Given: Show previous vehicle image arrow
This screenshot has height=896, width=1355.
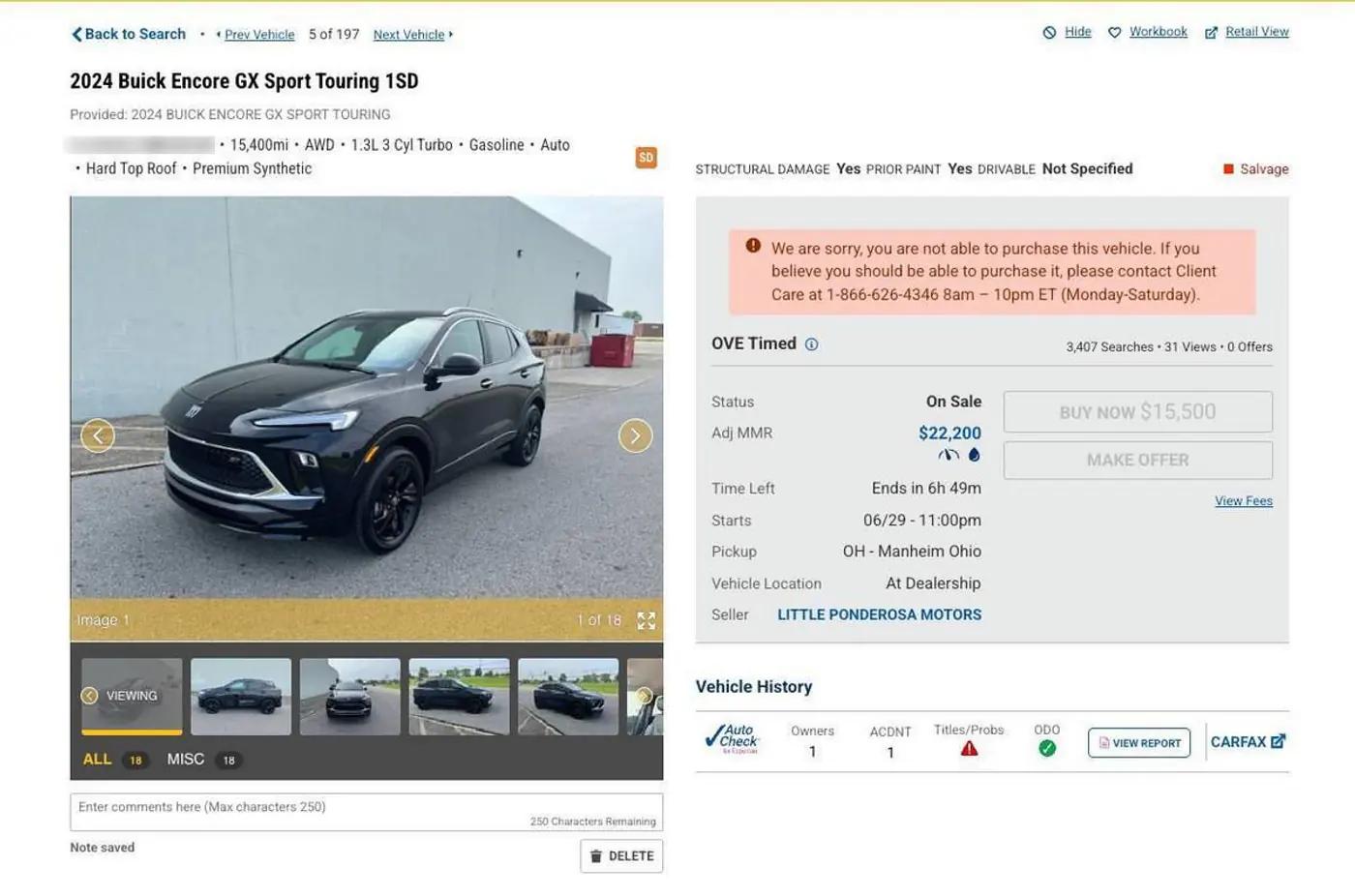Looking at the screenshot, I should tap(98, 435).
